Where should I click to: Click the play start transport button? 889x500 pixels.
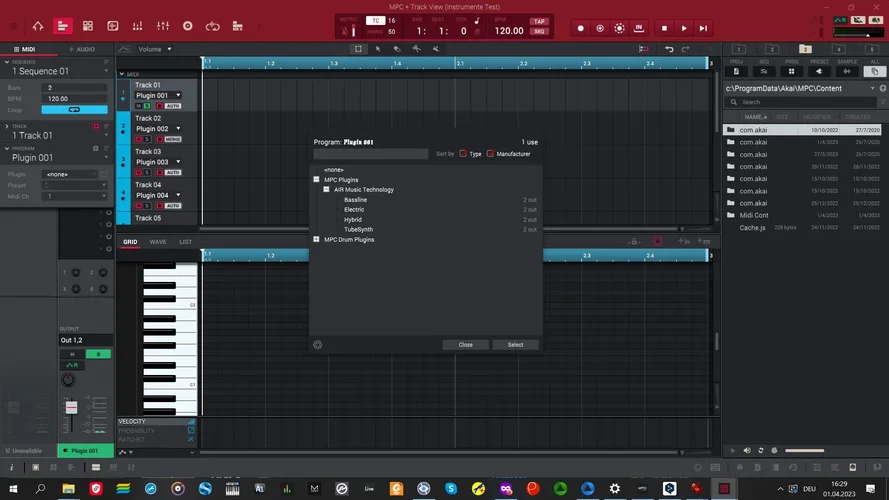(703, 28)
